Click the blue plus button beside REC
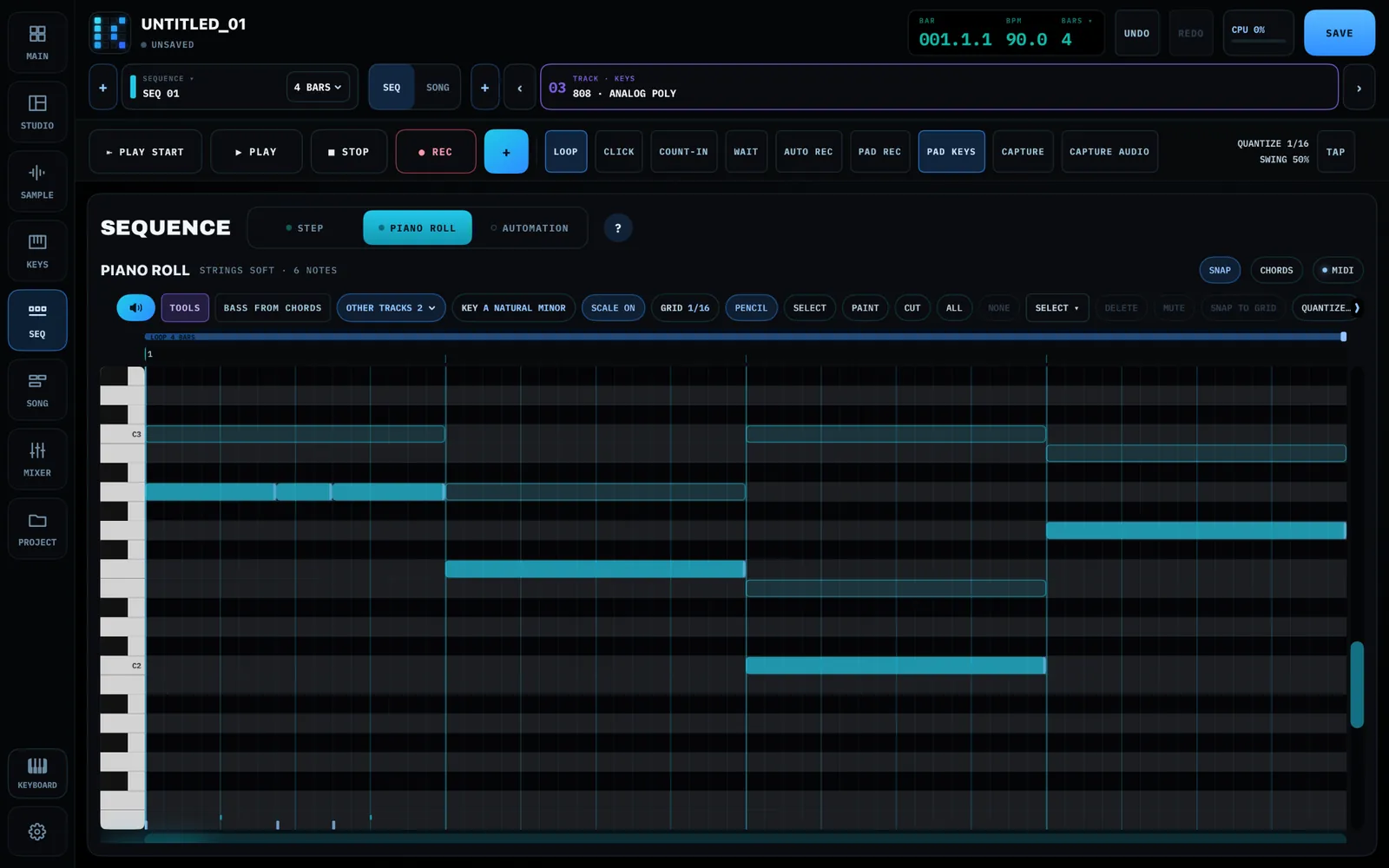 coord(506,152)
